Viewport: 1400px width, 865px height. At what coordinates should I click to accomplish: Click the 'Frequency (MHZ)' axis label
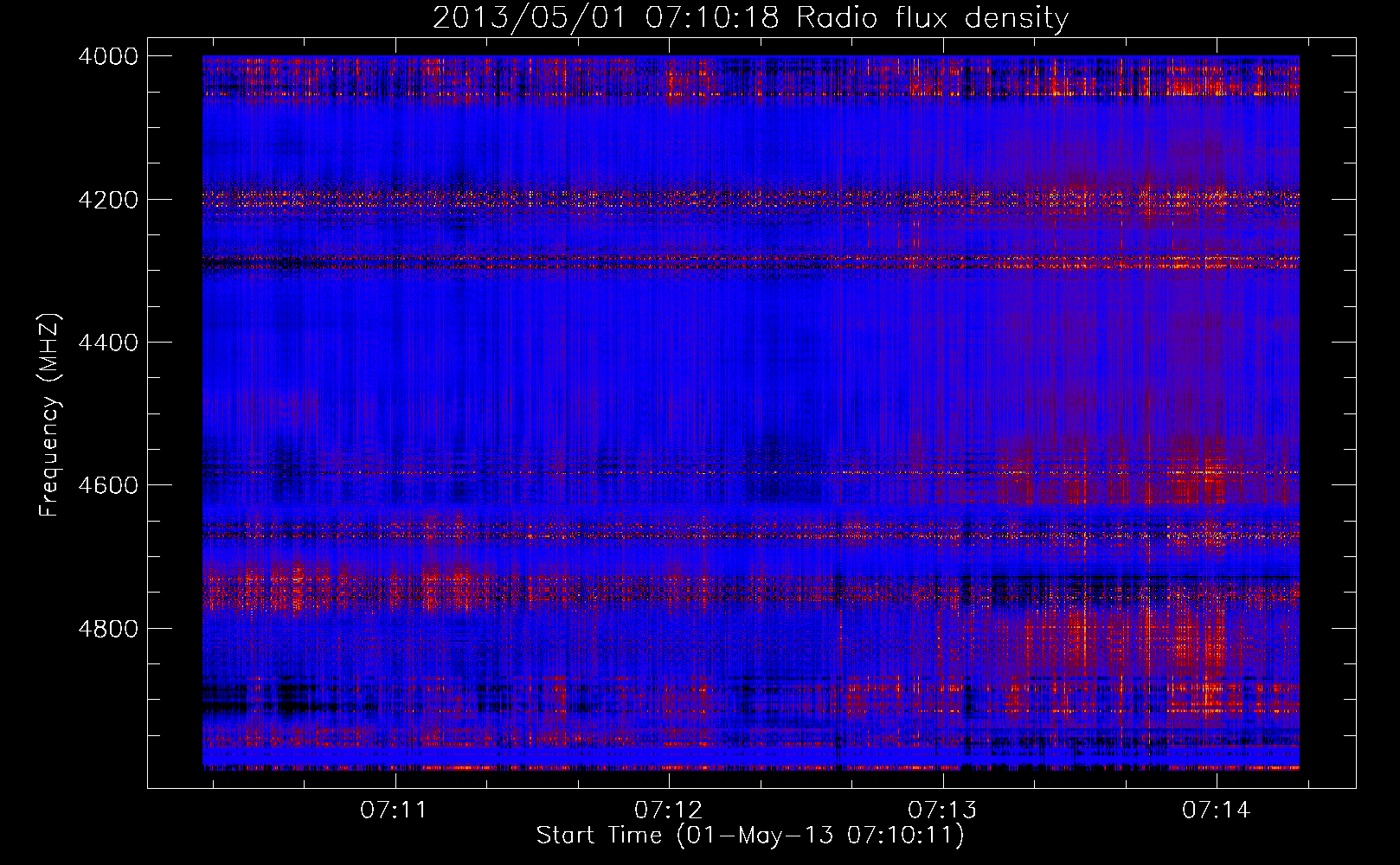click(x=50, y=415)
